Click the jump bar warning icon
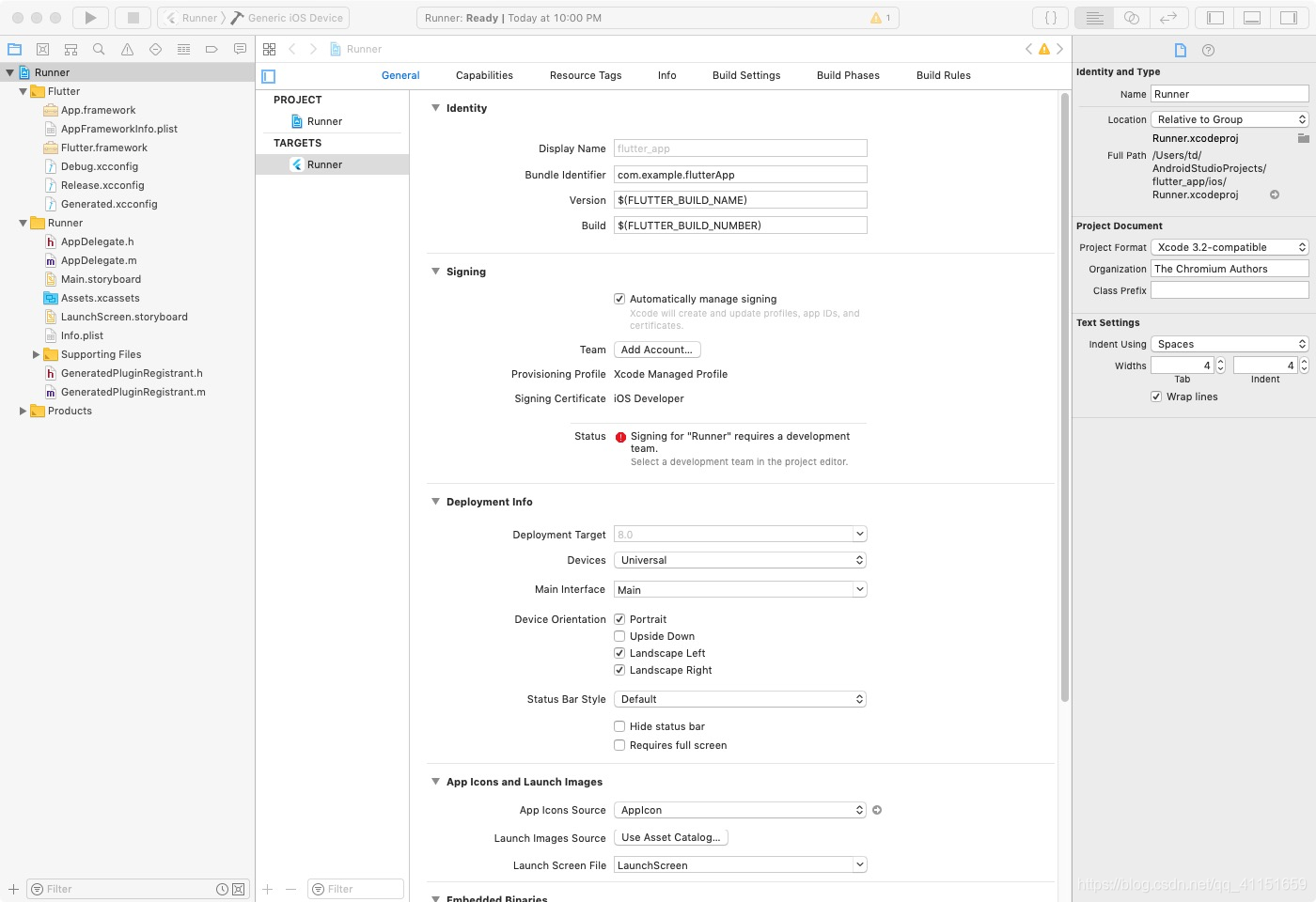 (x=1044, y=49)
